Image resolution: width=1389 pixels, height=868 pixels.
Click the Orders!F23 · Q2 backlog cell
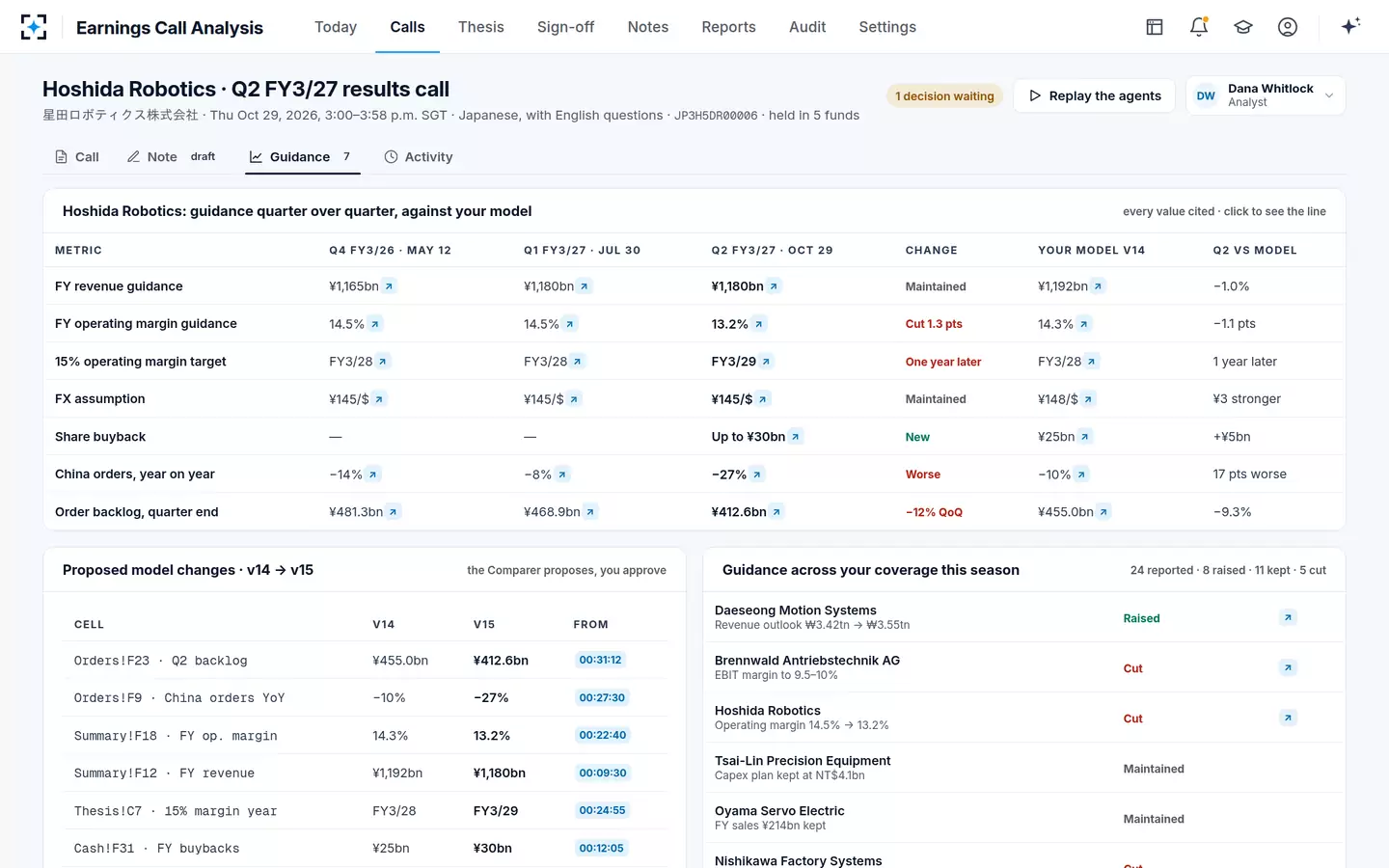click(160, 661)
